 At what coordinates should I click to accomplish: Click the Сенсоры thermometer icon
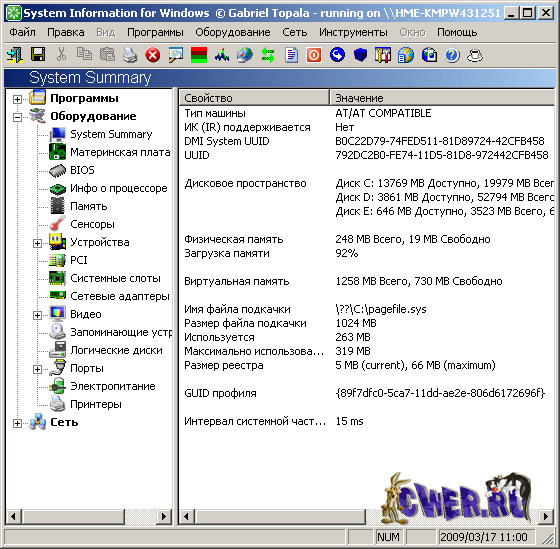pos(57,224)
